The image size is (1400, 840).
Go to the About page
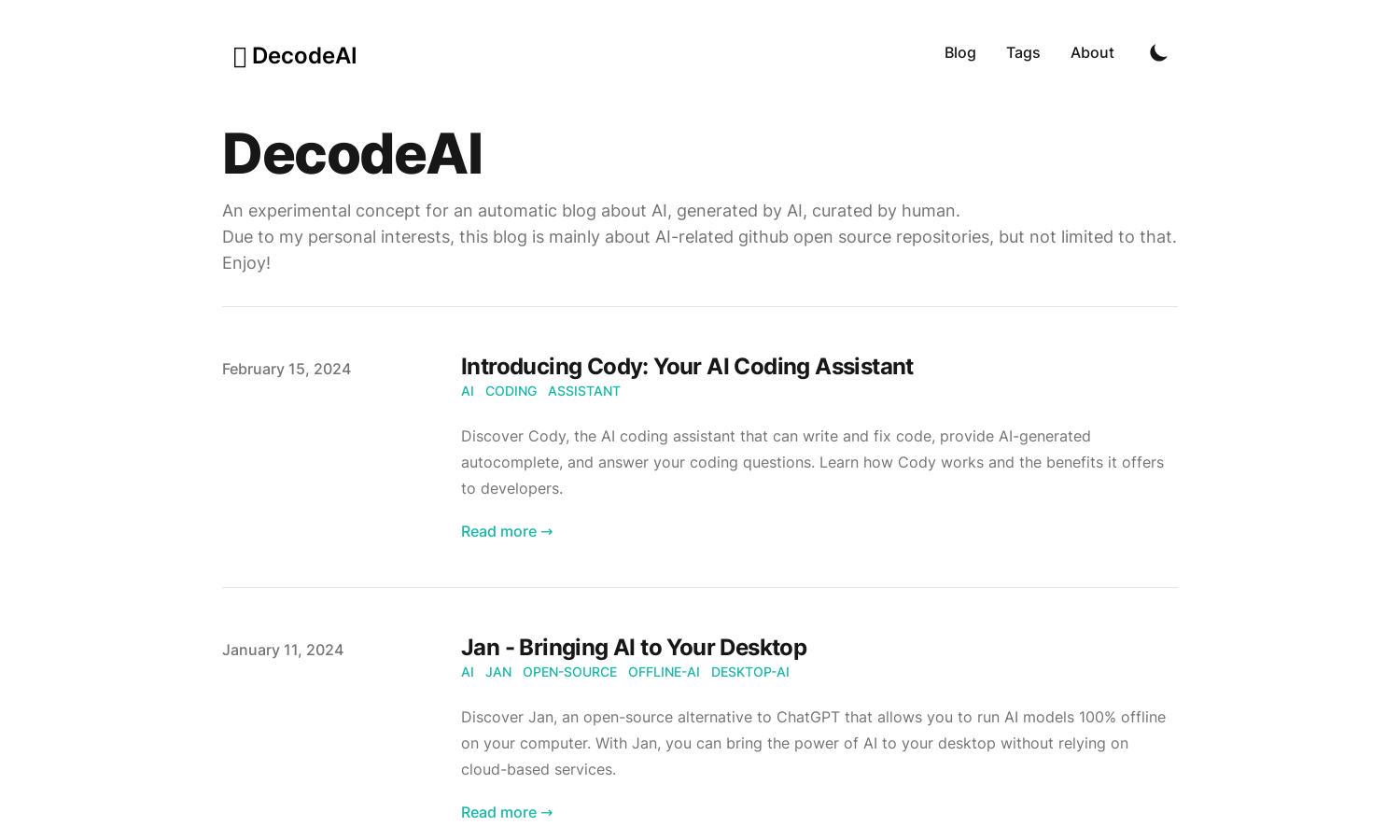coord(1092,53)
